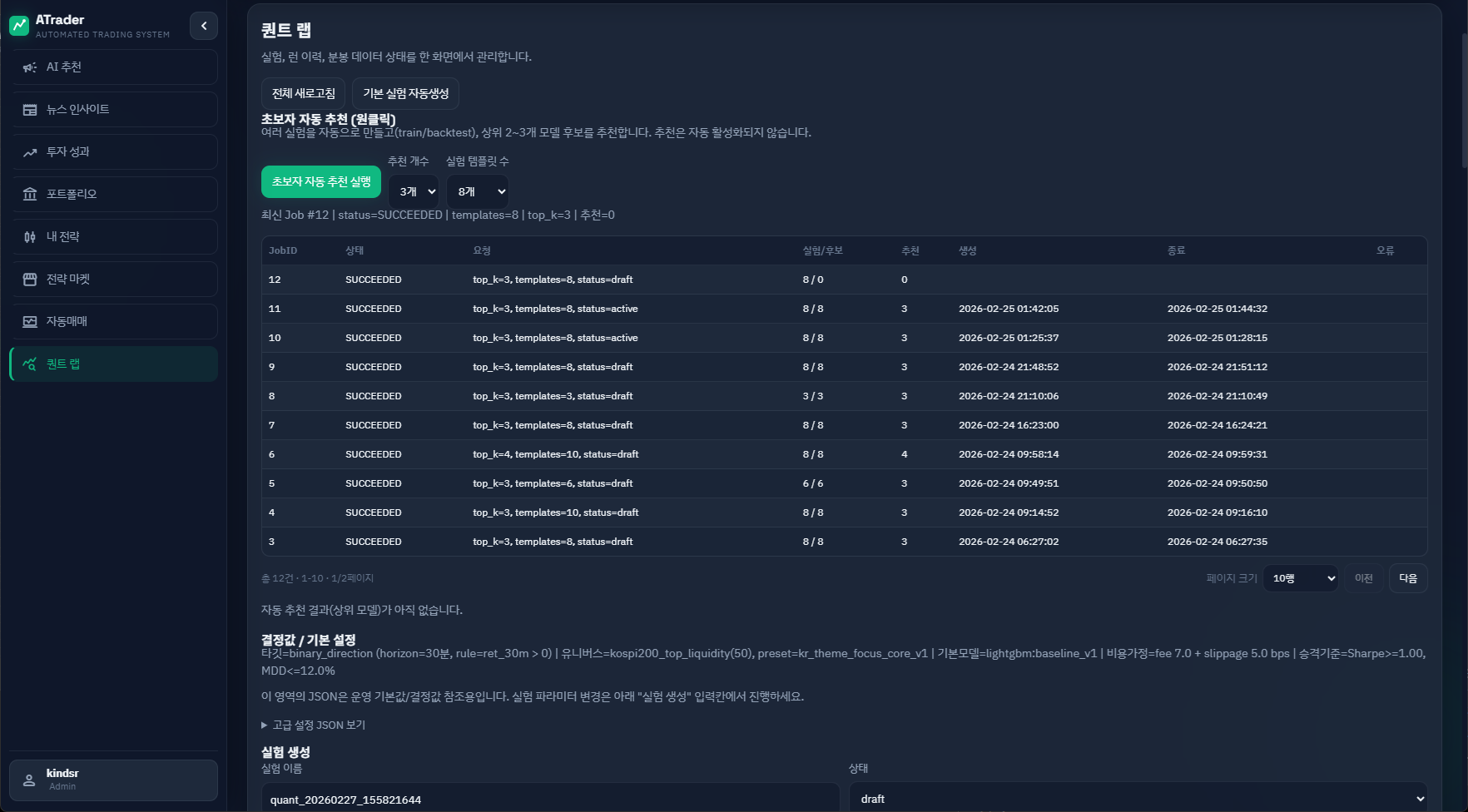1468x812 pixels.
Task: Click the 뉴스 인사이트 newspaper icon
Action: pyautogui.click(x=30, y=110)
